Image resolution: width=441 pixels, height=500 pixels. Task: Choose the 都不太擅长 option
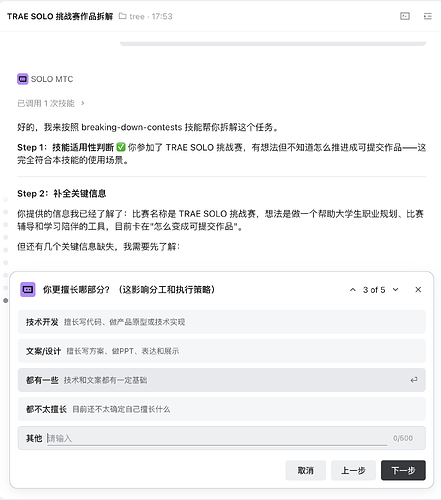click(222, 409)
